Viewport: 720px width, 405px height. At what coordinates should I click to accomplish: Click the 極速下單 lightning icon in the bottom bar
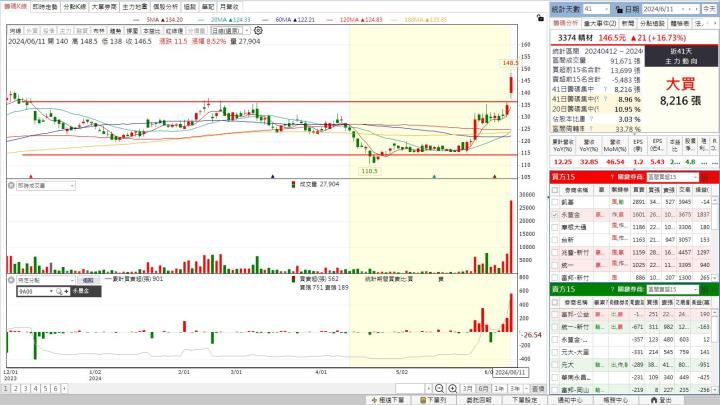[x=374, y=400]
